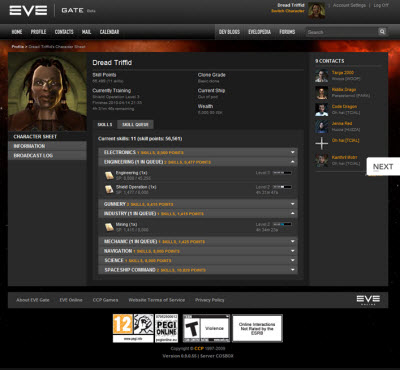Click the Log Off link
This screenshot has width=400, height=370.
click(x=381, y=5)
